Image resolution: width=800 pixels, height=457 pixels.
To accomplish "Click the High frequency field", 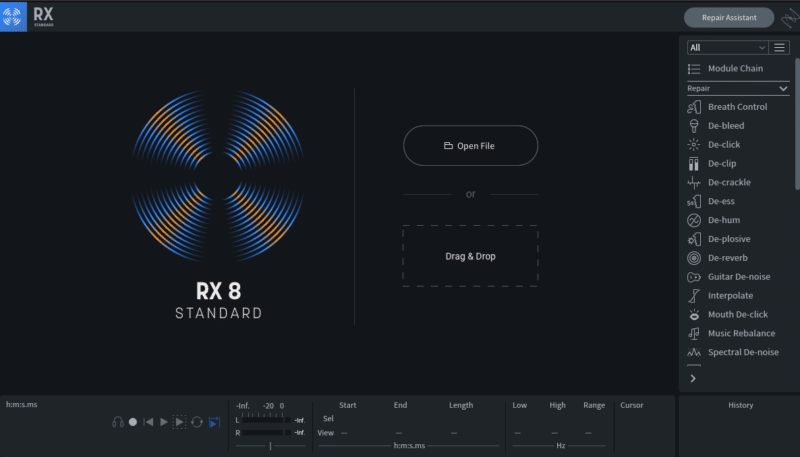I will (x=556, y=433).
